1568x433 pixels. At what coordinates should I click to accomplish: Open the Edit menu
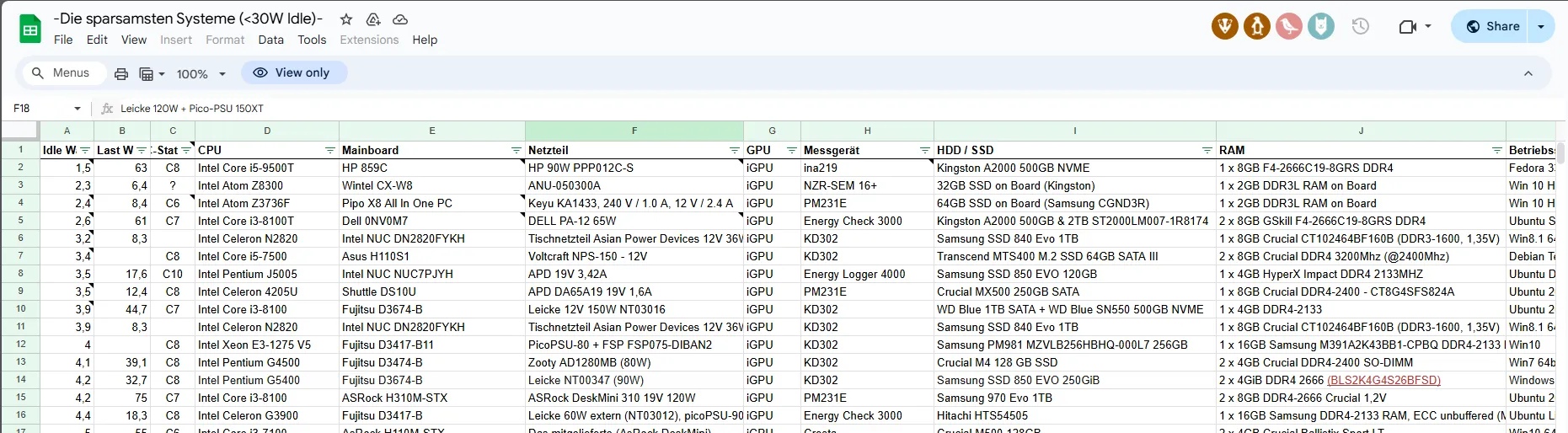[x=97, y=40]
